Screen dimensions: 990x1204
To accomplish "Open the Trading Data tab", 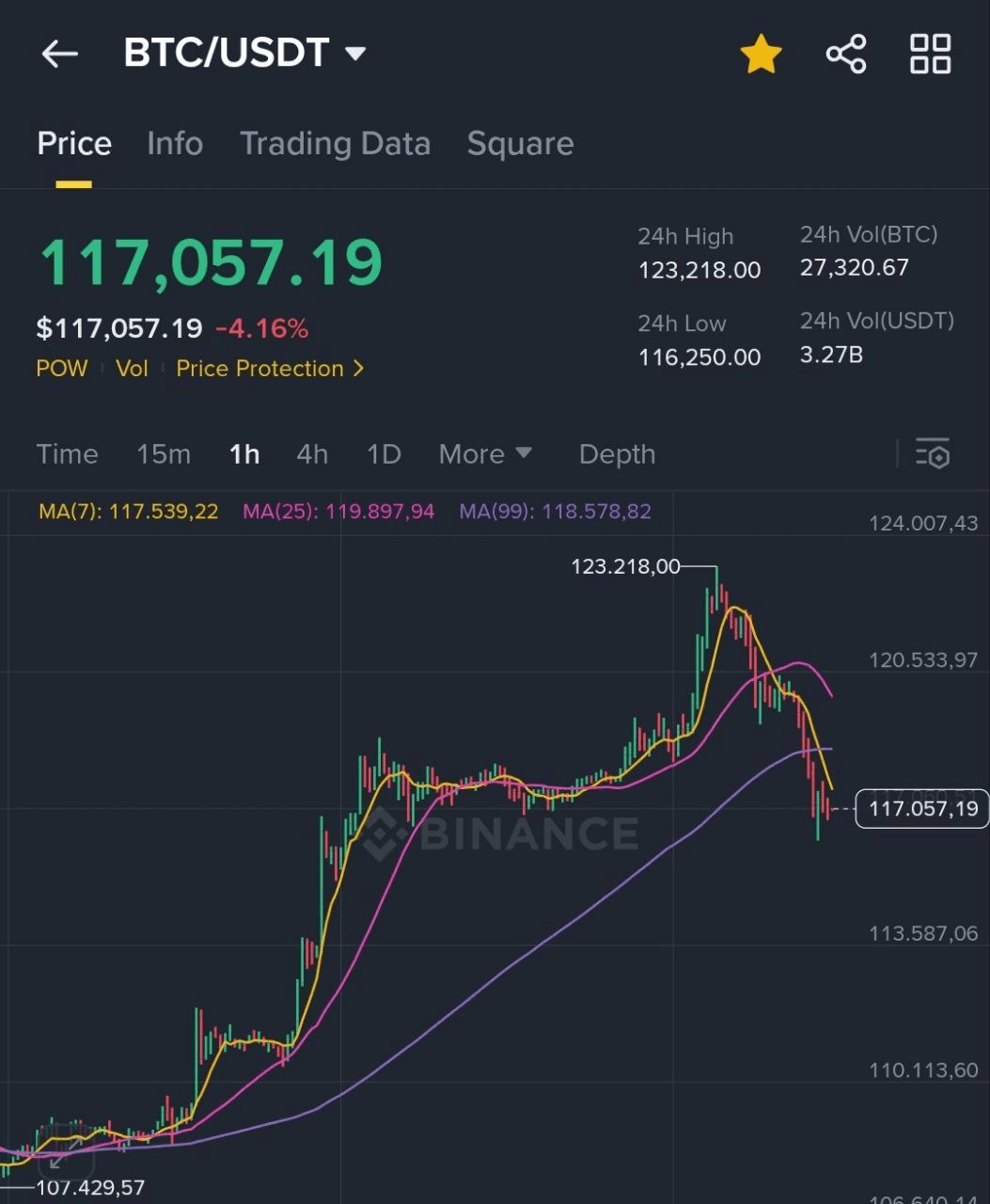I will (335, 144).
